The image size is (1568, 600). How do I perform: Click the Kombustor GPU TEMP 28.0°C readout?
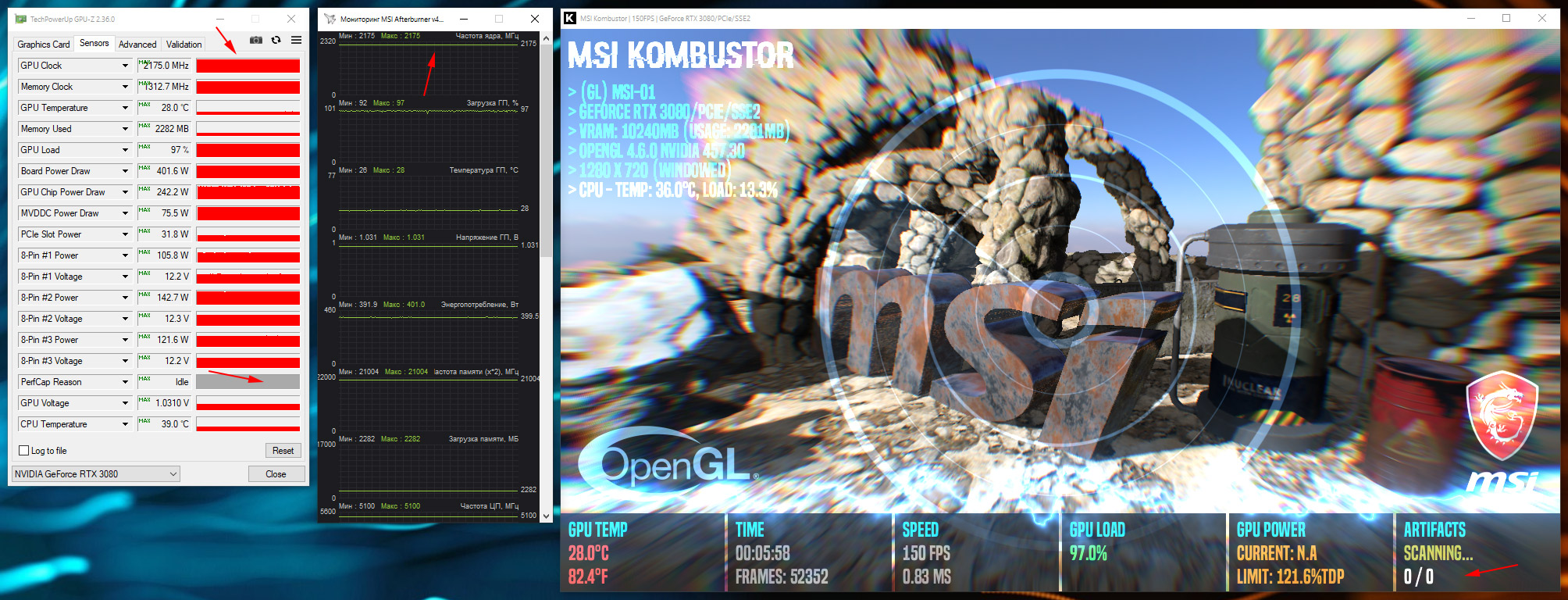(589, 553)
